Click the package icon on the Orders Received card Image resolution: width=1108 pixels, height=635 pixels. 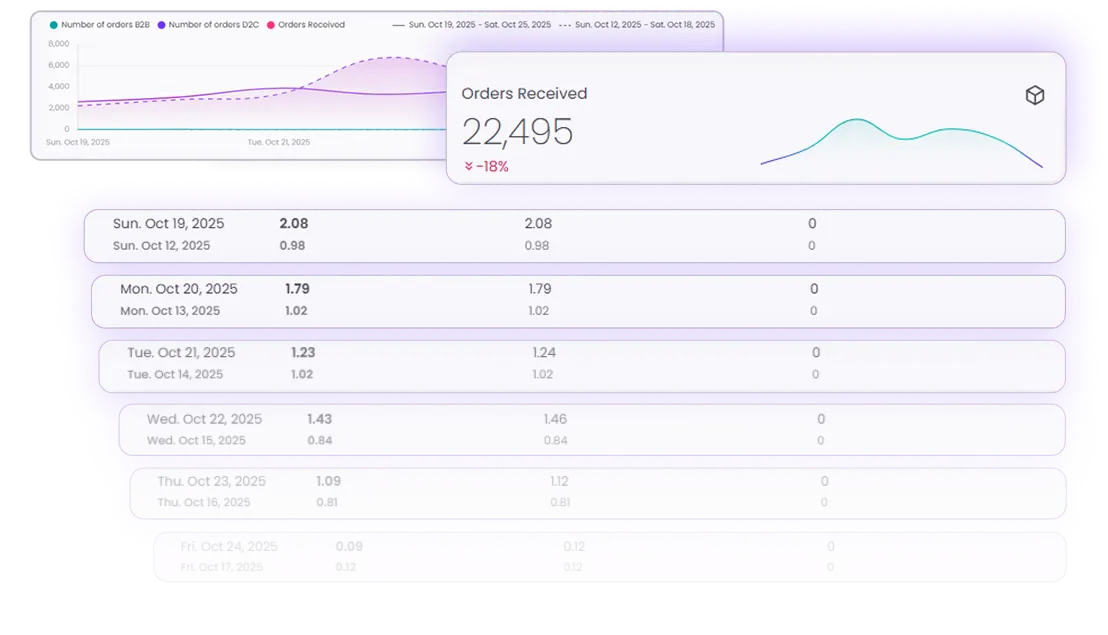coord(1035,95)
